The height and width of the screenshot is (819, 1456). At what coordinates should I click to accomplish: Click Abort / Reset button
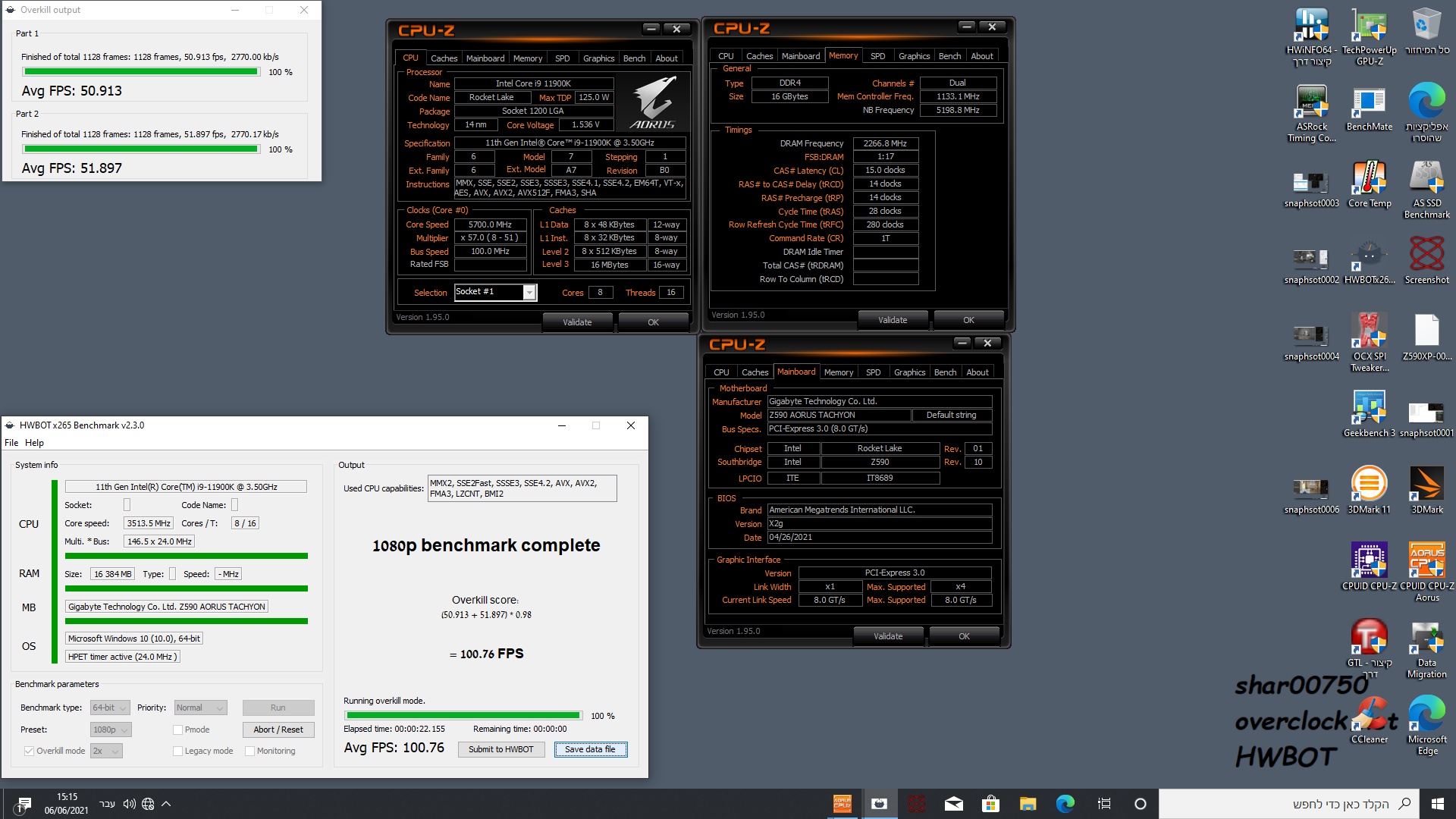pyautogui.click(x=278, y=730)
